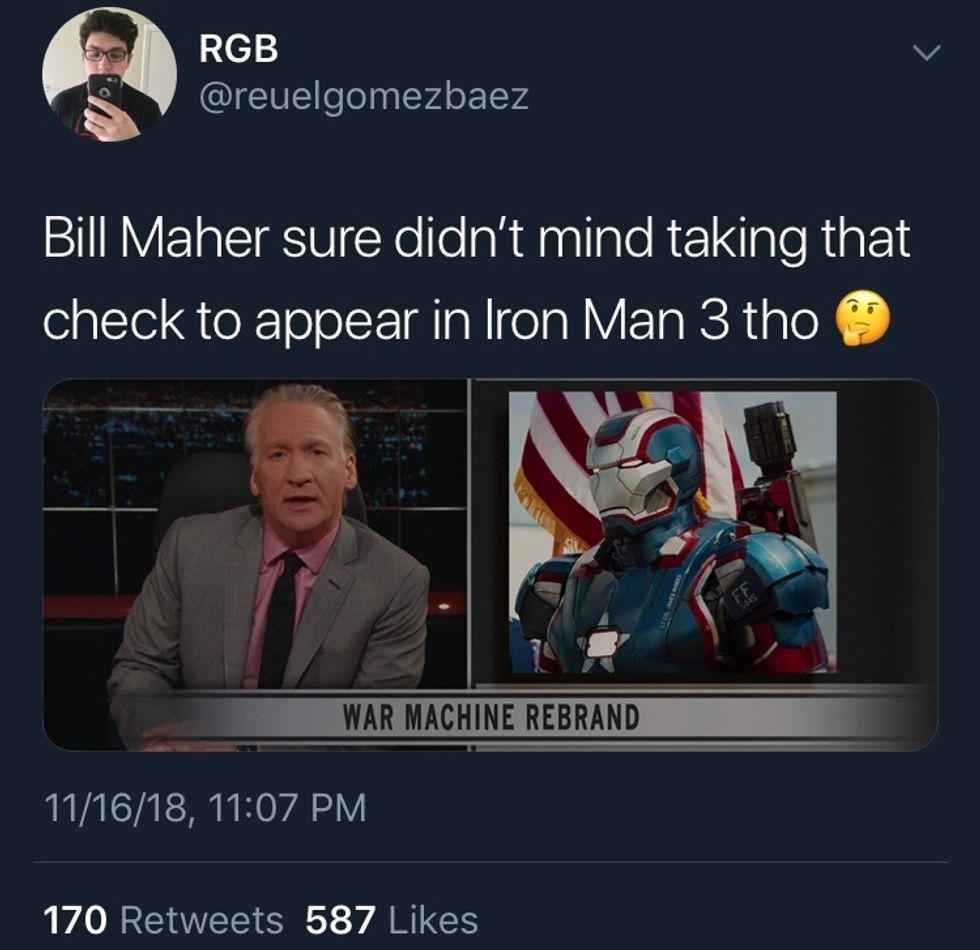Screen dimensions: 980x950
Task: Visit the @reuelgomezbaez handle link
Action: point(364,96)
